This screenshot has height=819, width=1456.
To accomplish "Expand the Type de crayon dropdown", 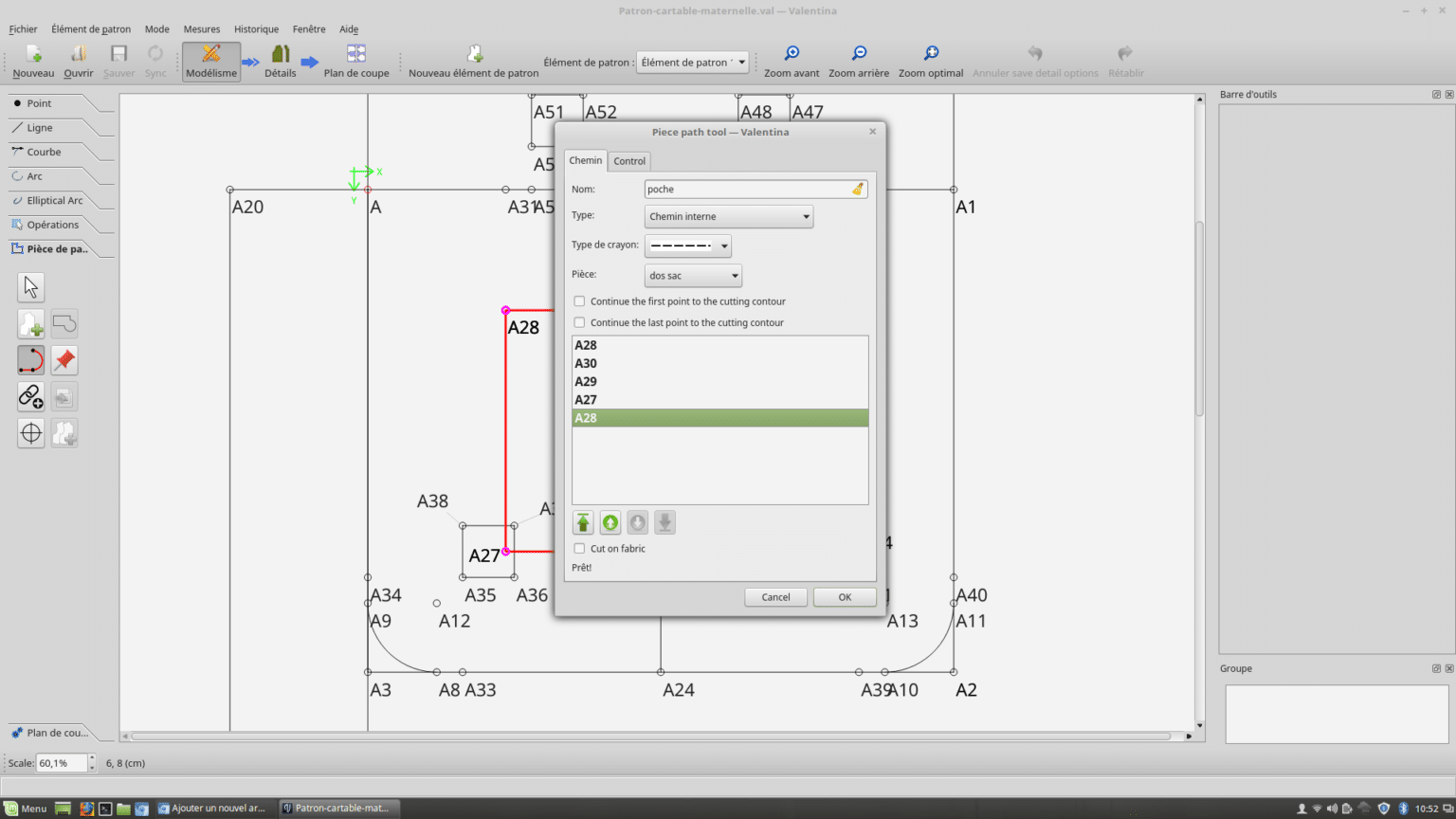I will click(687, 246).
